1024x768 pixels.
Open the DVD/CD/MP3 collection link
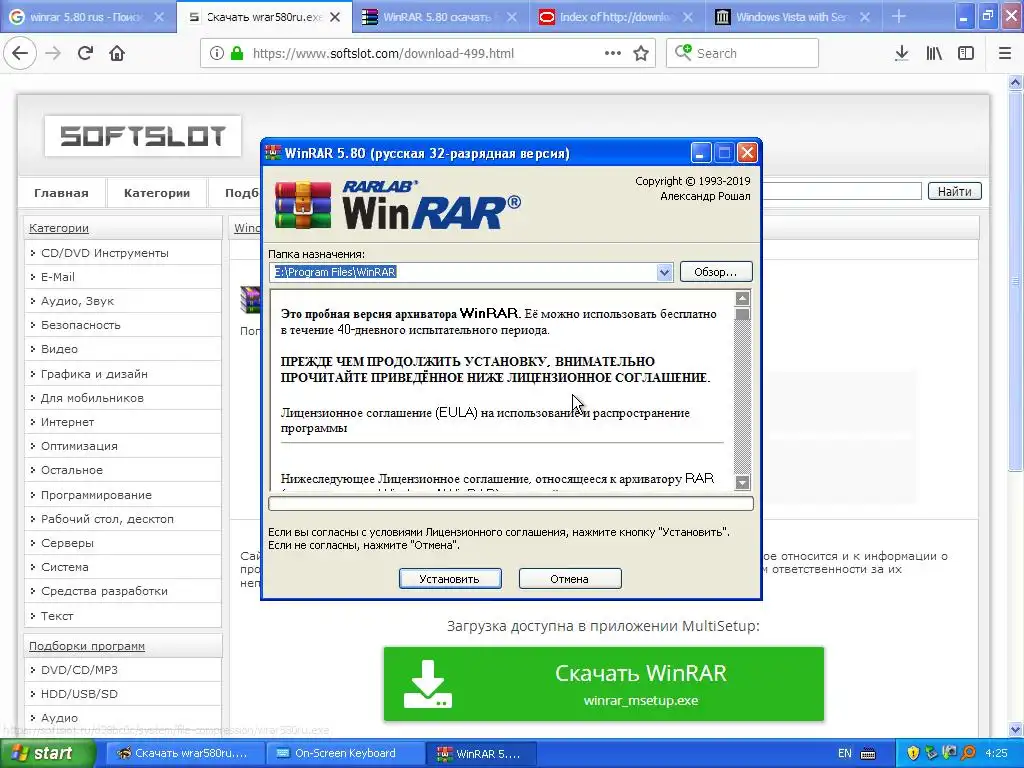[x=79, y=669]
